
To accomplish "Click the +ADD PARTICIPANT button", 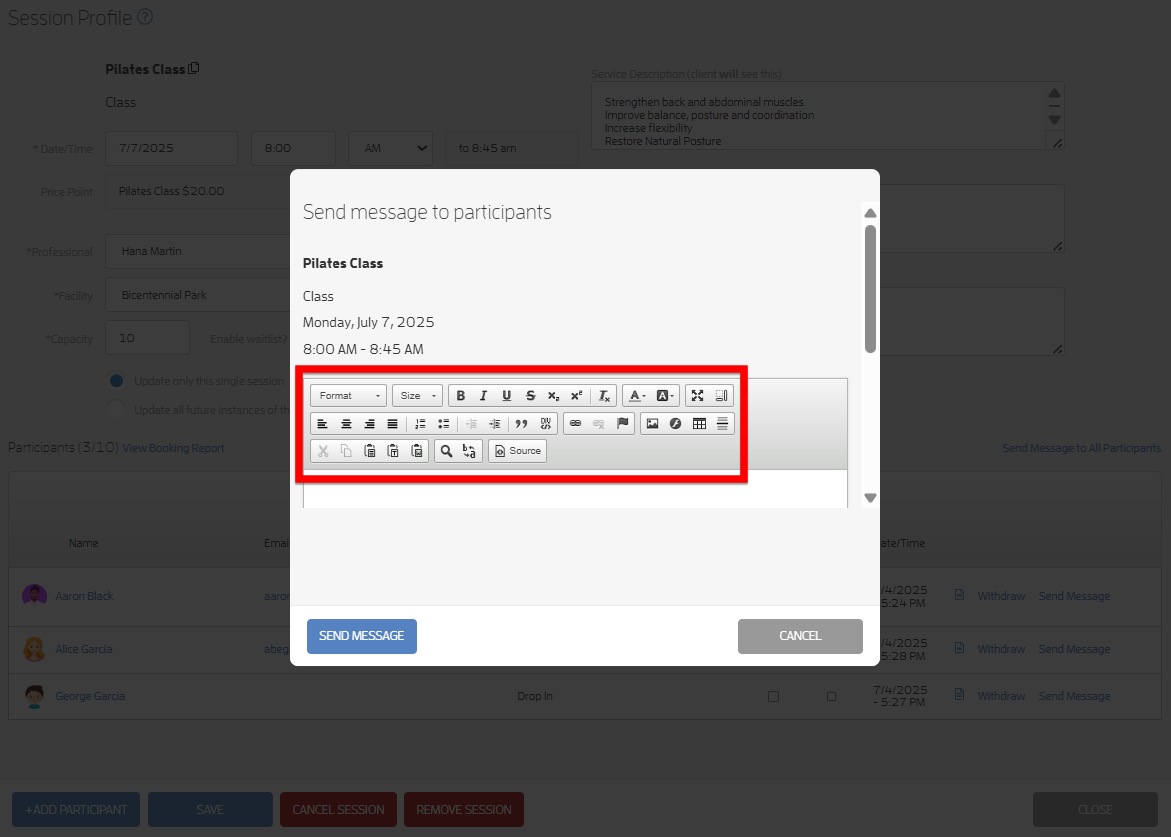I will click(76, 809).
